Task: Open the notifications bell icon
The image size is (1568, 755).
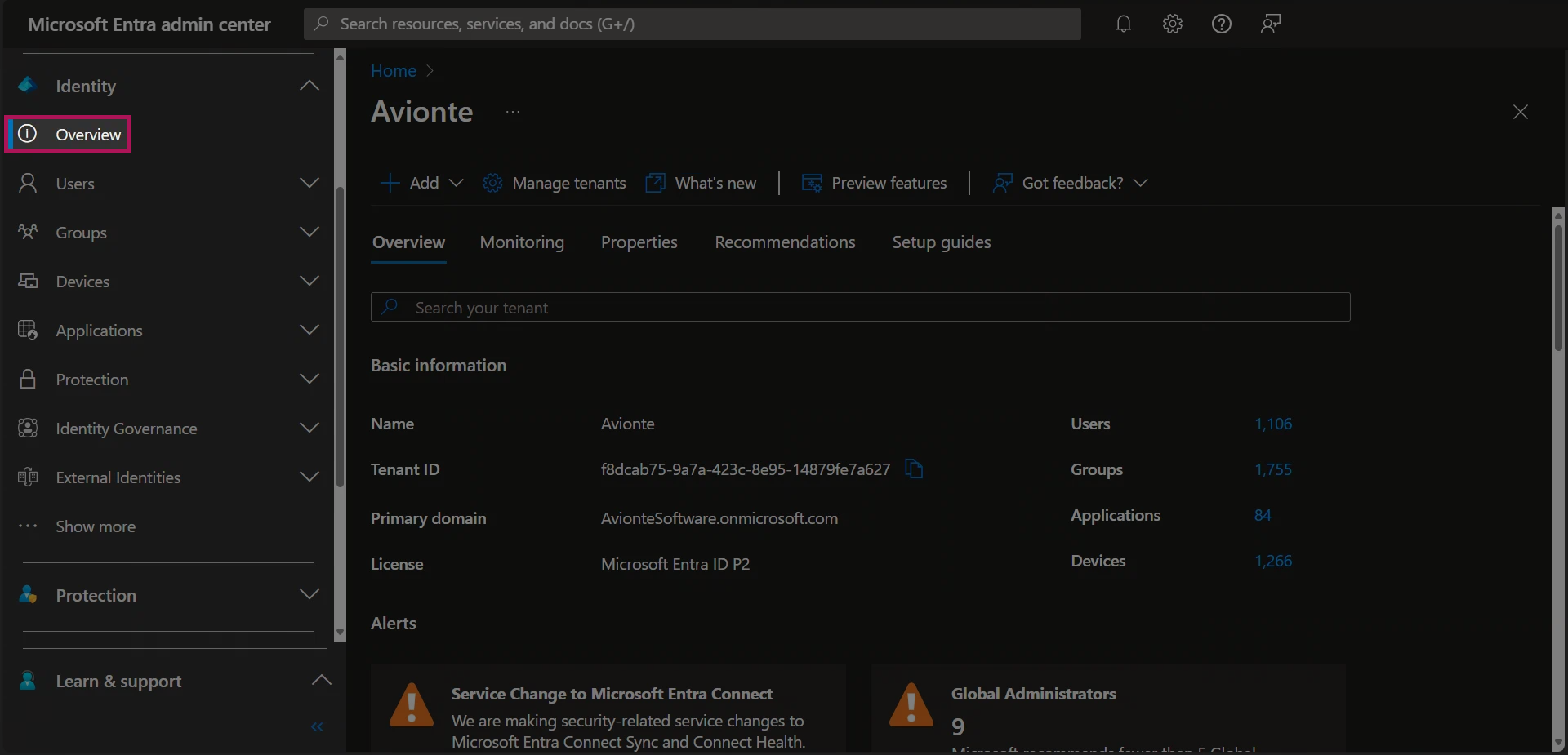Action: pyautogui.click(x=1124, y=24)
